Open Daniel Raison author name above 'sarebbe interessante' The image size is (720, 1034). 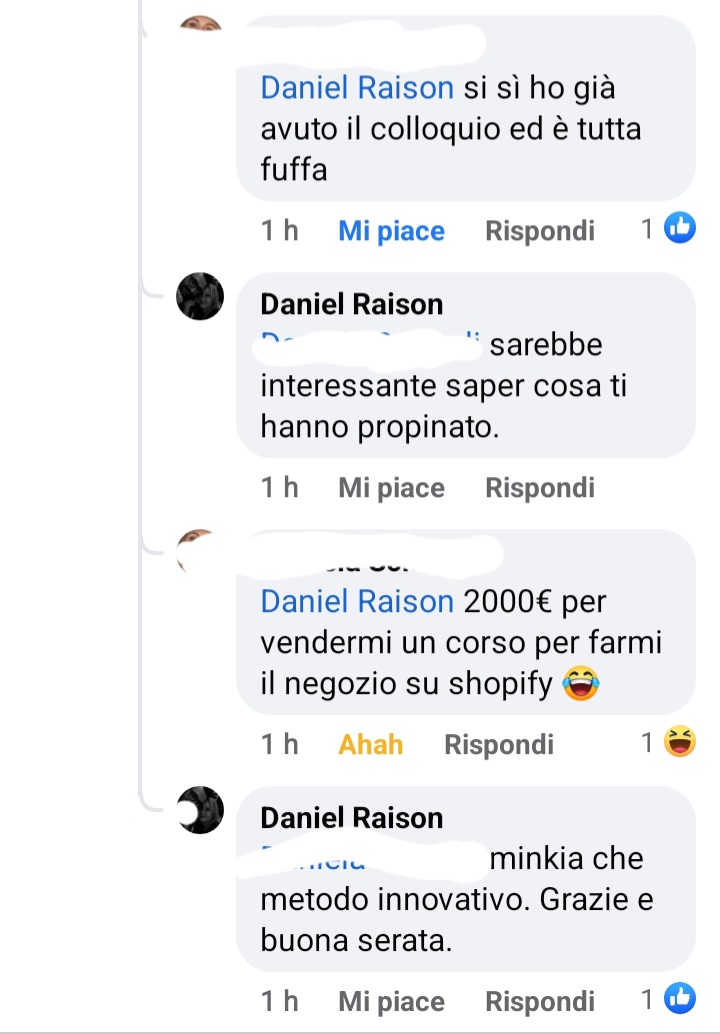351,304
